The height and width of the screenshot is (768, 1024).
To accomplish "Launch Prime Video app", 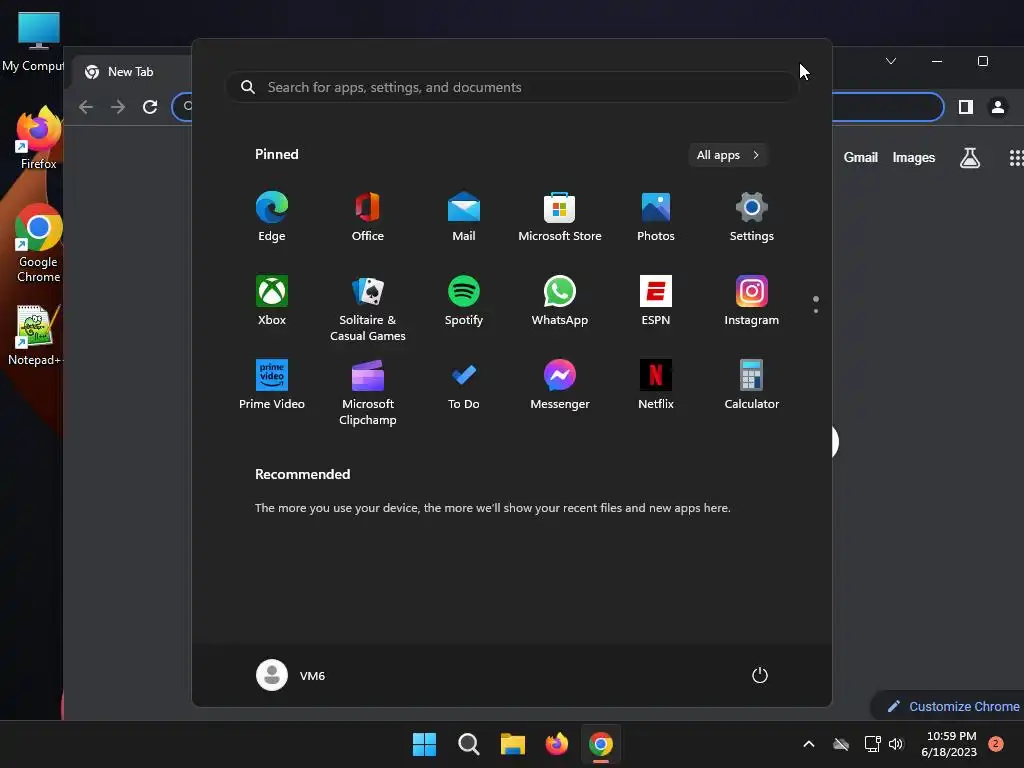I will click(x=272, y=385).
